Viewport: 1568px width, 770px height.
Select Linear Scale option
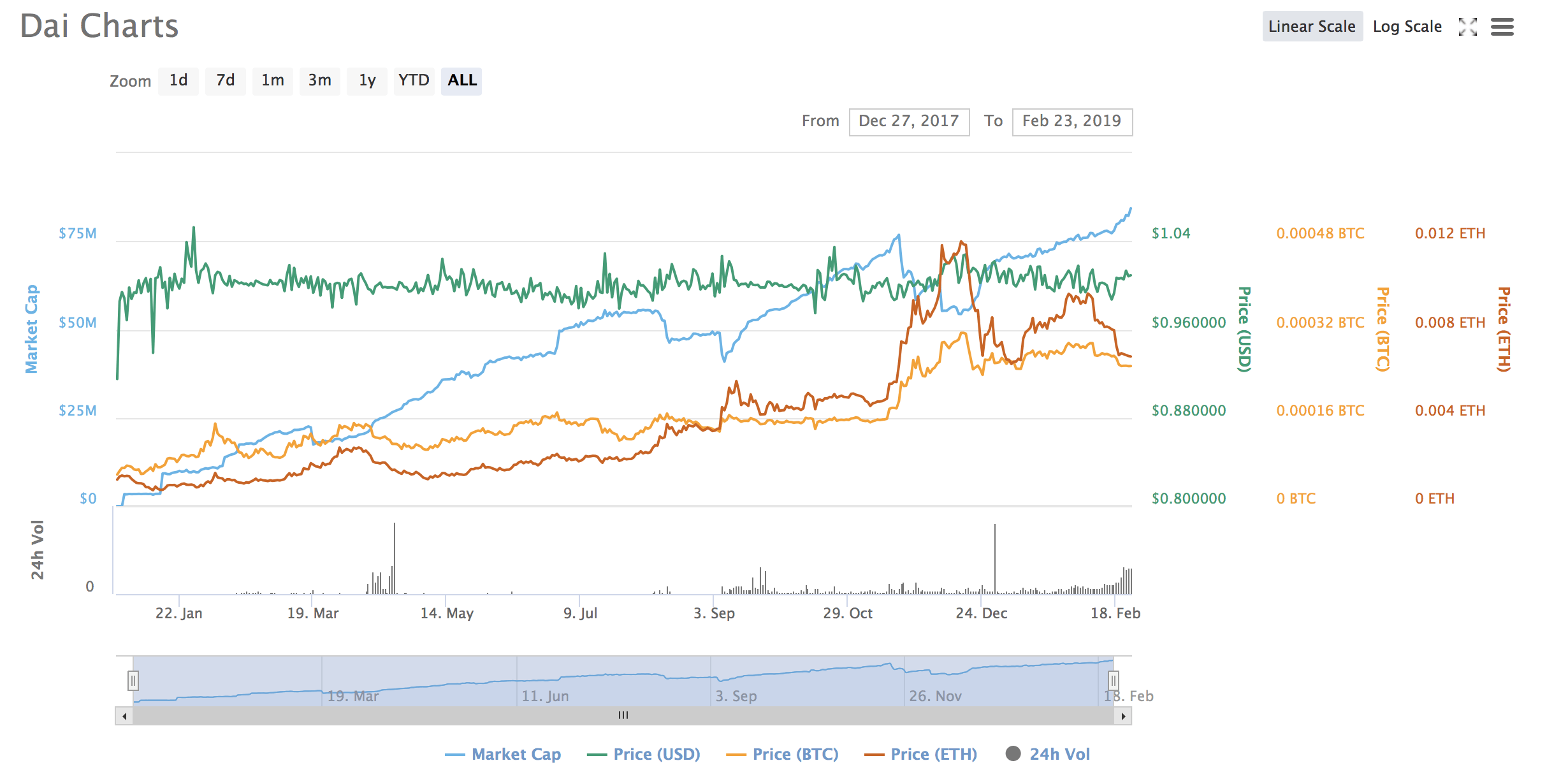(1312, 26)
